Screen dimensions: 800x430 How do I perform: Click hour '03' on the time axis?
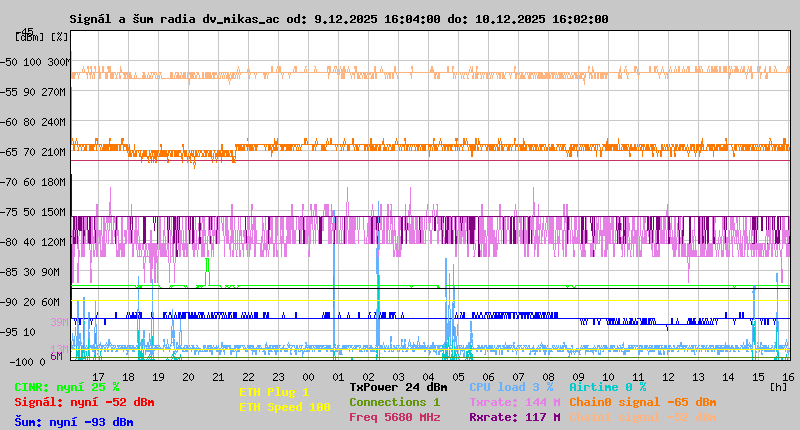pyautogui.click(x=398, y=377)
